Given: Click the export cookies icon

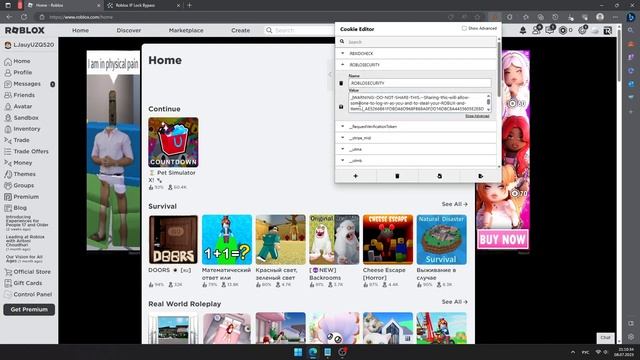Looking at the screenshot, I should 480,176.
